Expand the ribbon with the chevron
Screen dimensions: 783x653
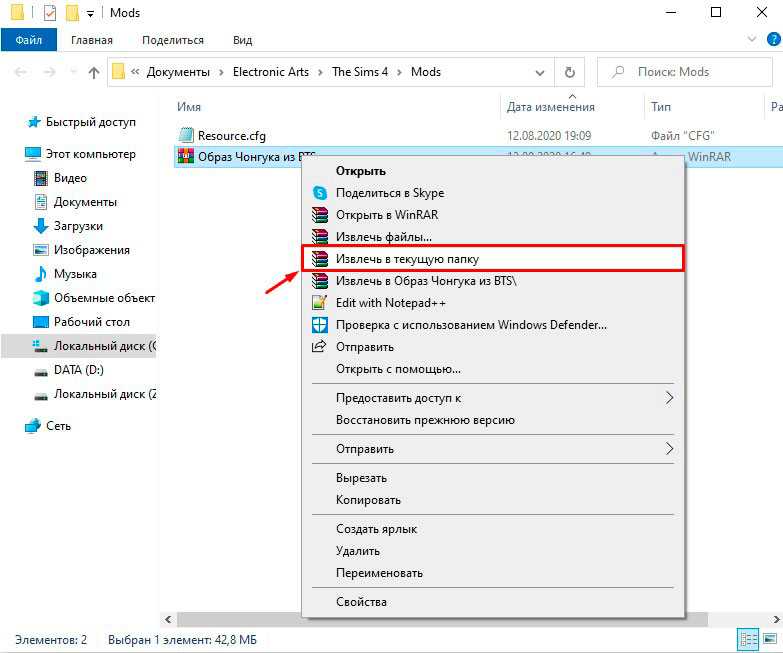(x=752, y=38)
